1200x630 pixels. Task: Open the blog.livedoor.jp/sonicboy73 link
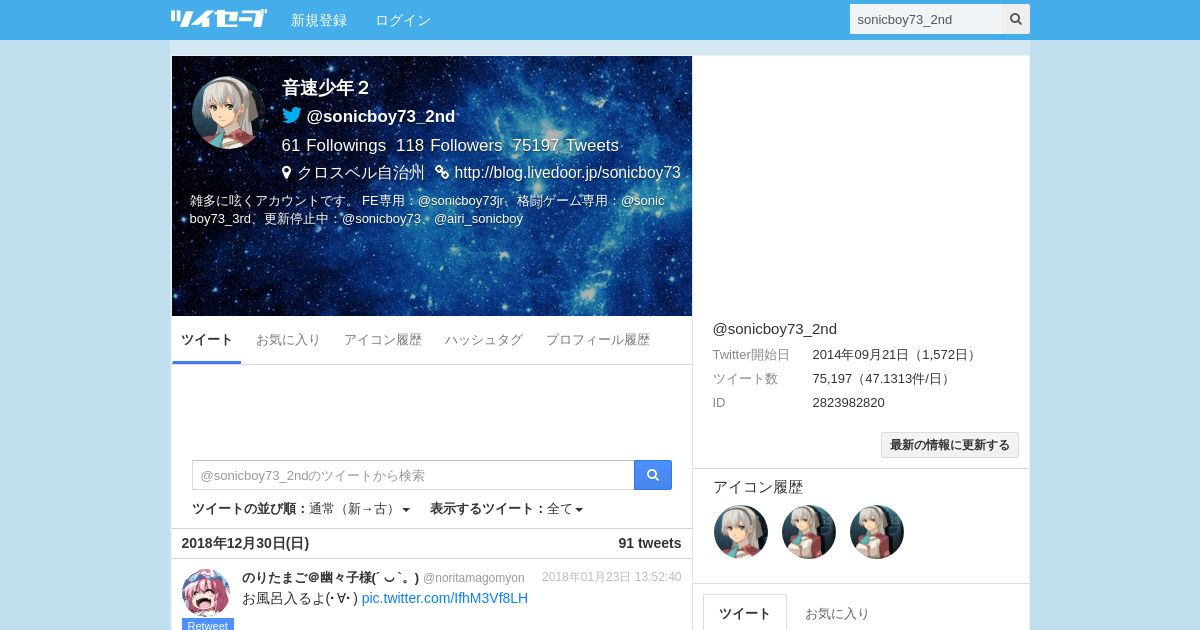pos(567,172)
